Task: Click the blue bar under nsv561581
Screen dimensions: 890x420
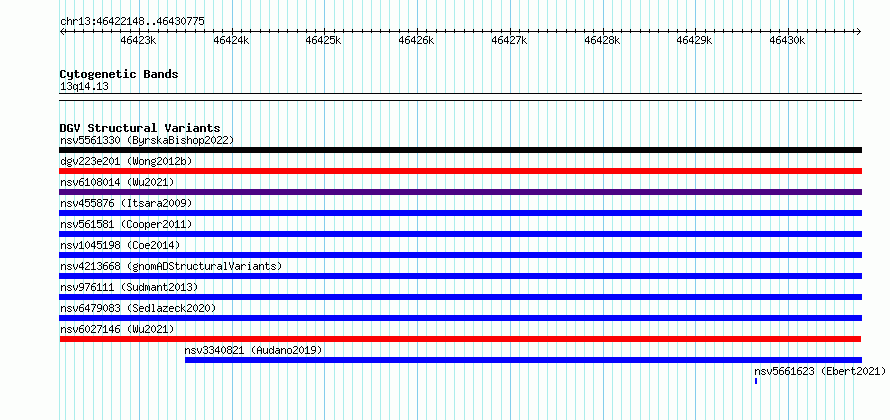Action: 460,234
